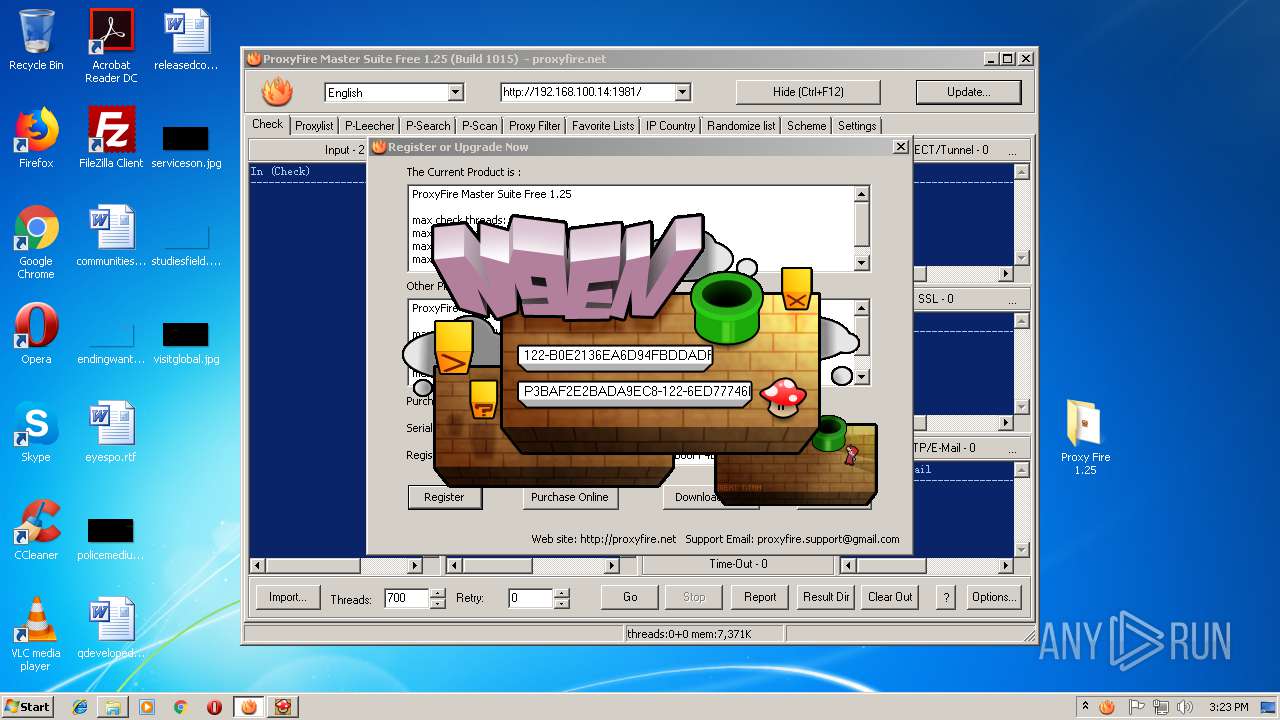Open the Randomize list tab

point(741,126)
